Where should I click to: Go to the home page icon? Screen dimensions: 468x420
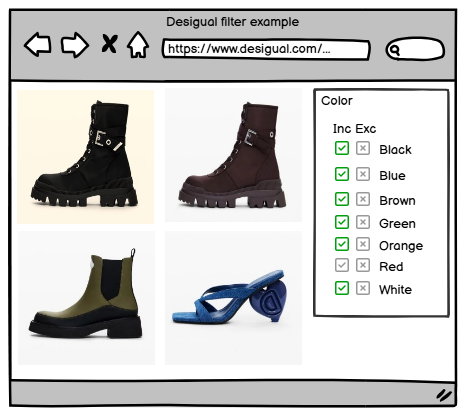[x=138, y=45]
